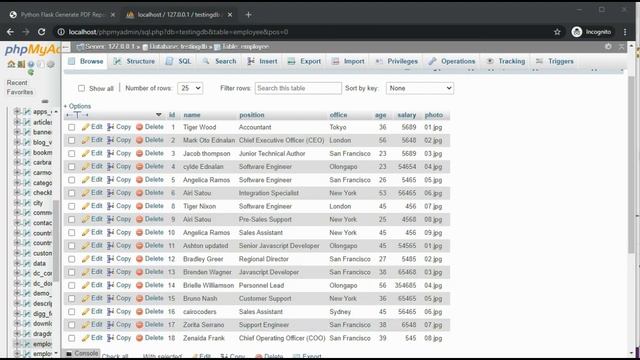Screen dimensions: 640x360
Task: Check the row checkbox for Tiger Wood
Action: click(72, 127)
